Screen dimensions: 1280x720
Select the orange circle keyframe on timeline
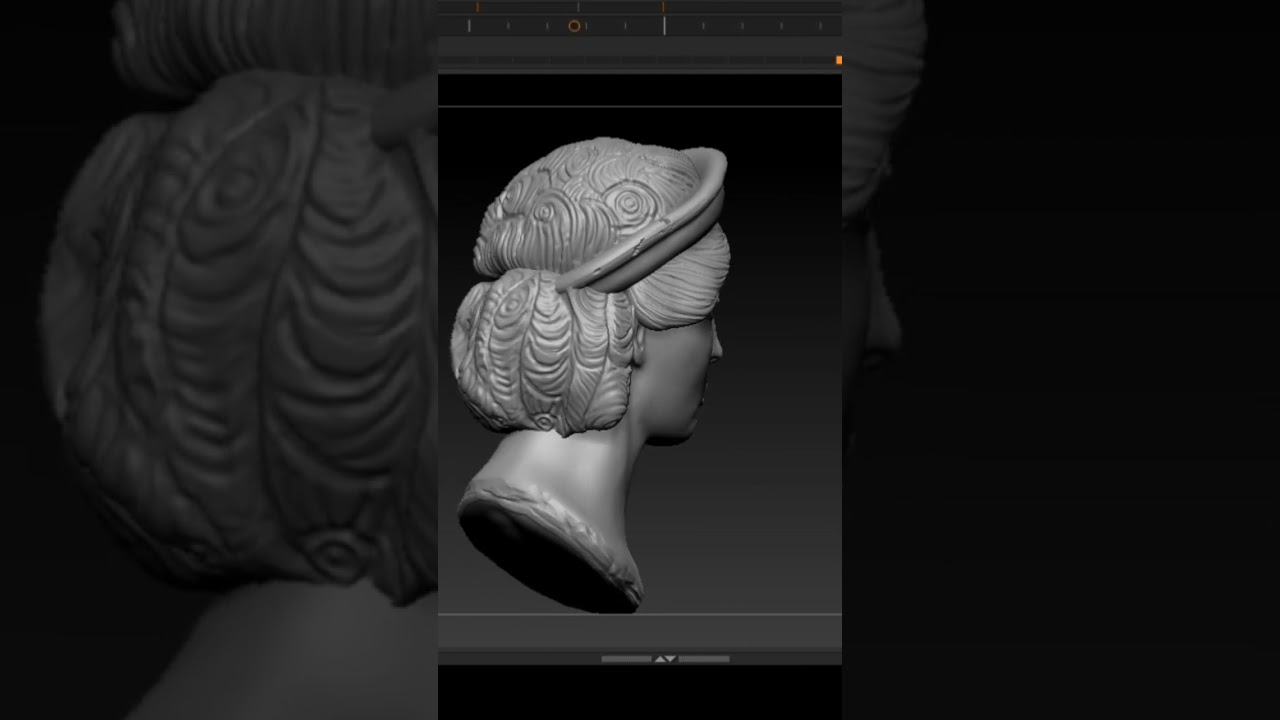pyautogui.click(x=574, y=26)
